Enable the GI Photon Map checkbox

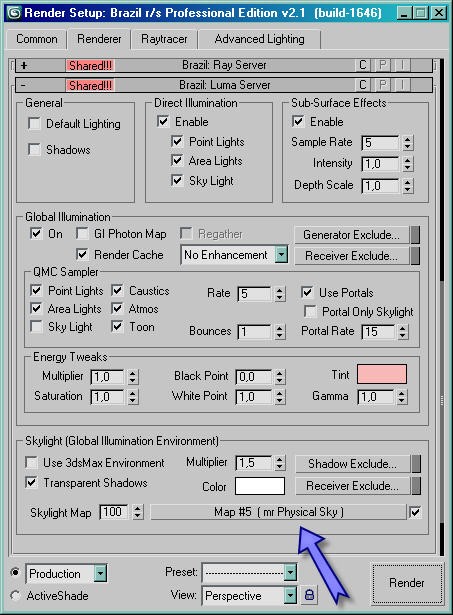coord(82,234)
